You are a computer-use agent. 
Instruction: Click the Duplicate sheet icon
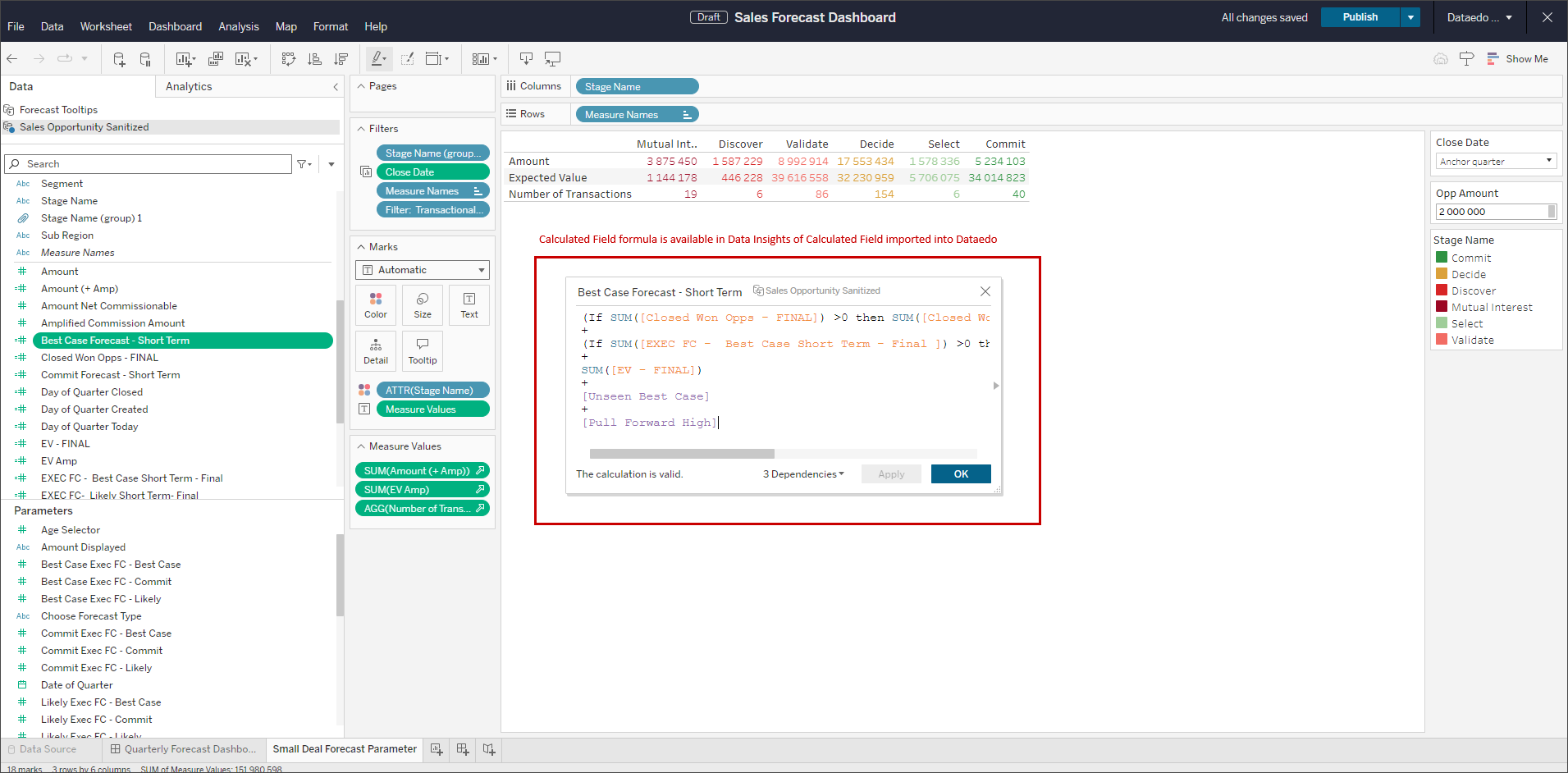coord(216,59)
